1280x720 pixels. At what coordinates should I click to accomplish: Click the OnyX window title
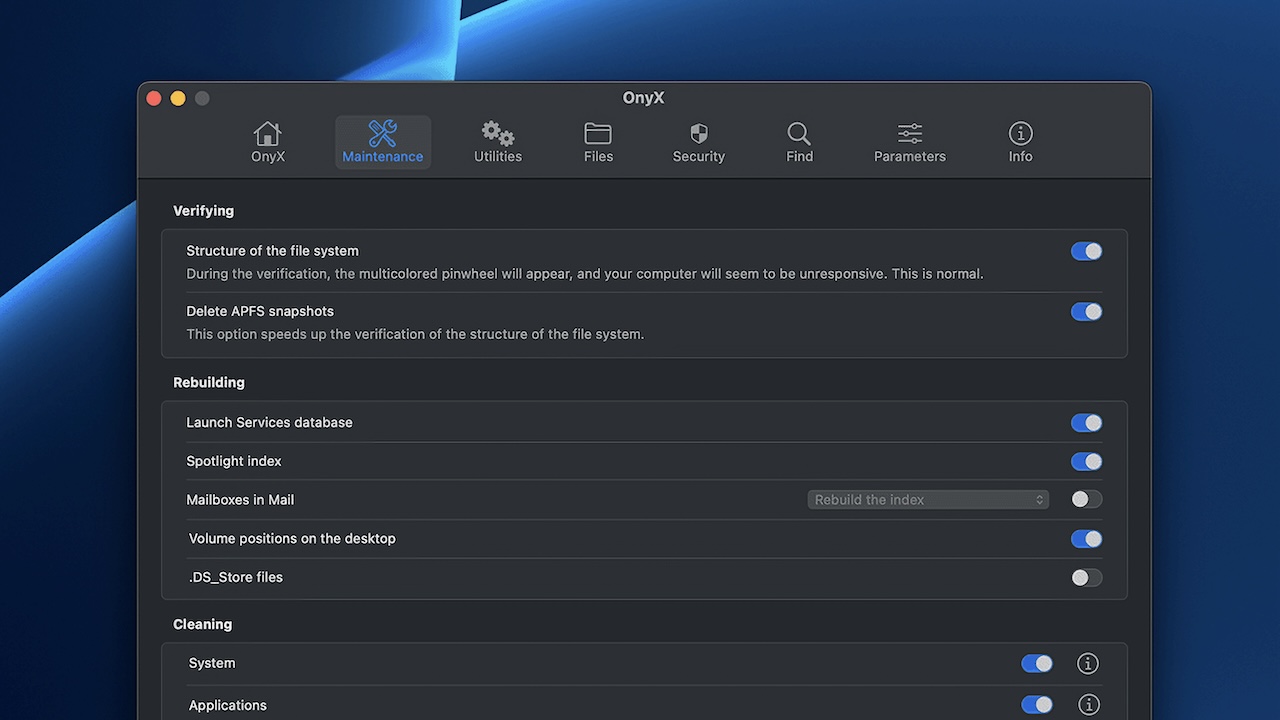coord(644,98)
